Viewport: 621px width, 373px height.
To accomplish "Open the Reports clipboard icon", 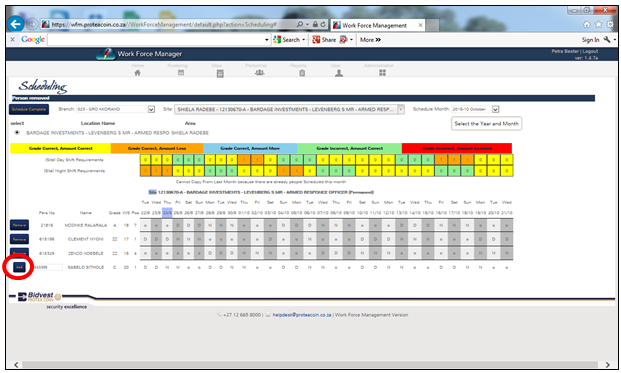I will point(302,73).
